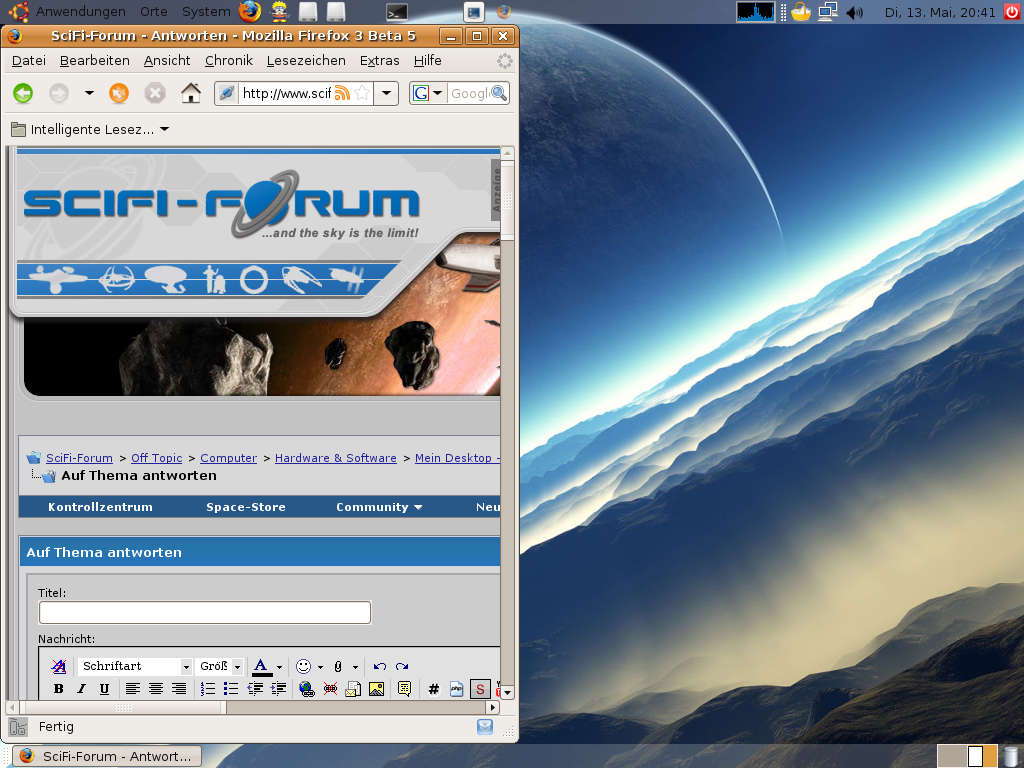Toggle the center alignment button
Viewport: 1024px width, 768px height.
[x=156, y=689]
